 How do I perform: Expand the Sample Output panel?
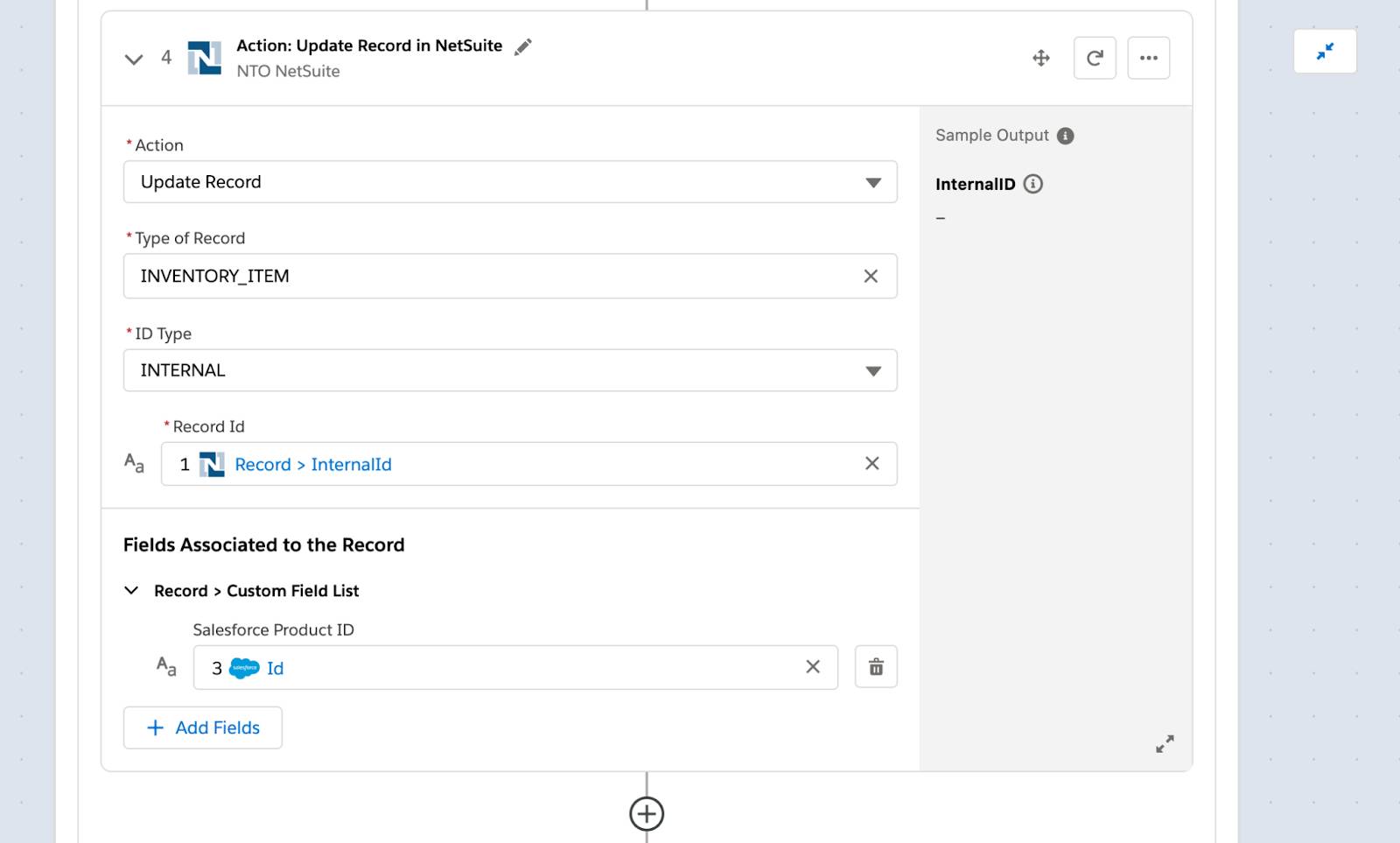(1165, 744)
